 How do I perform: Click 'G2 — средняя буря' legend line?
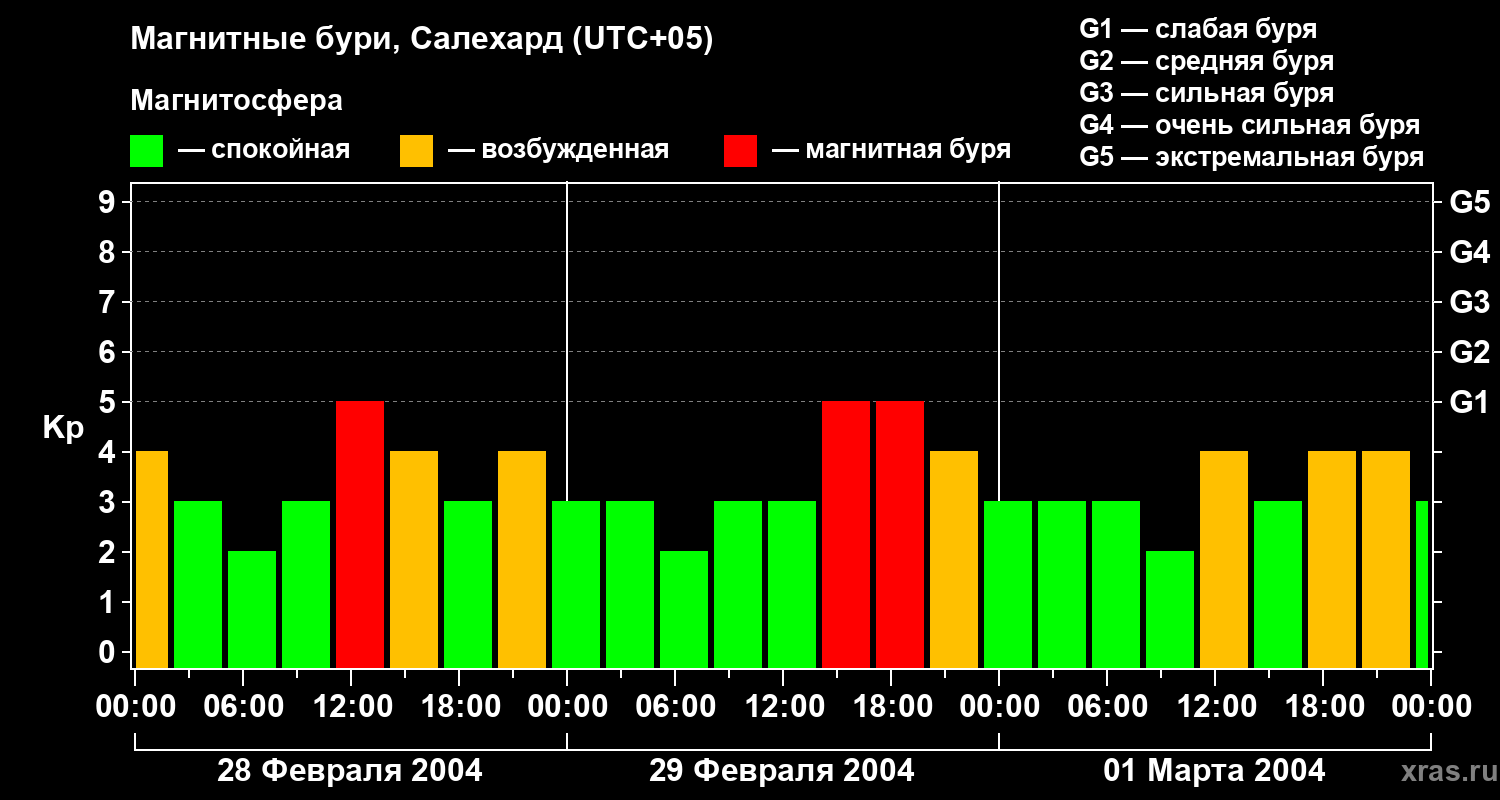pyautogui.click(x=1206, y=61)
